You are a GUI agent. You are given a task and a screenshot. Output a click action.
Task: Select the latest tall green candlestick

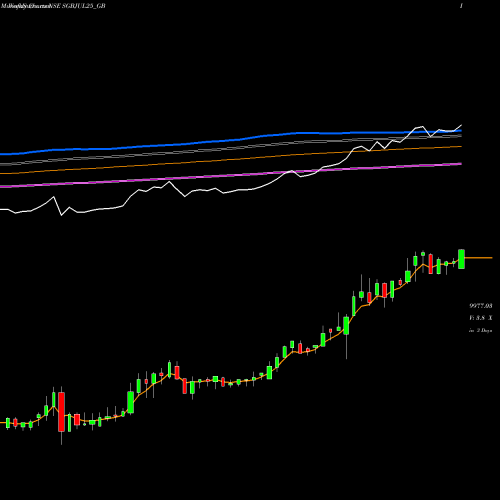tap(461, 259)
